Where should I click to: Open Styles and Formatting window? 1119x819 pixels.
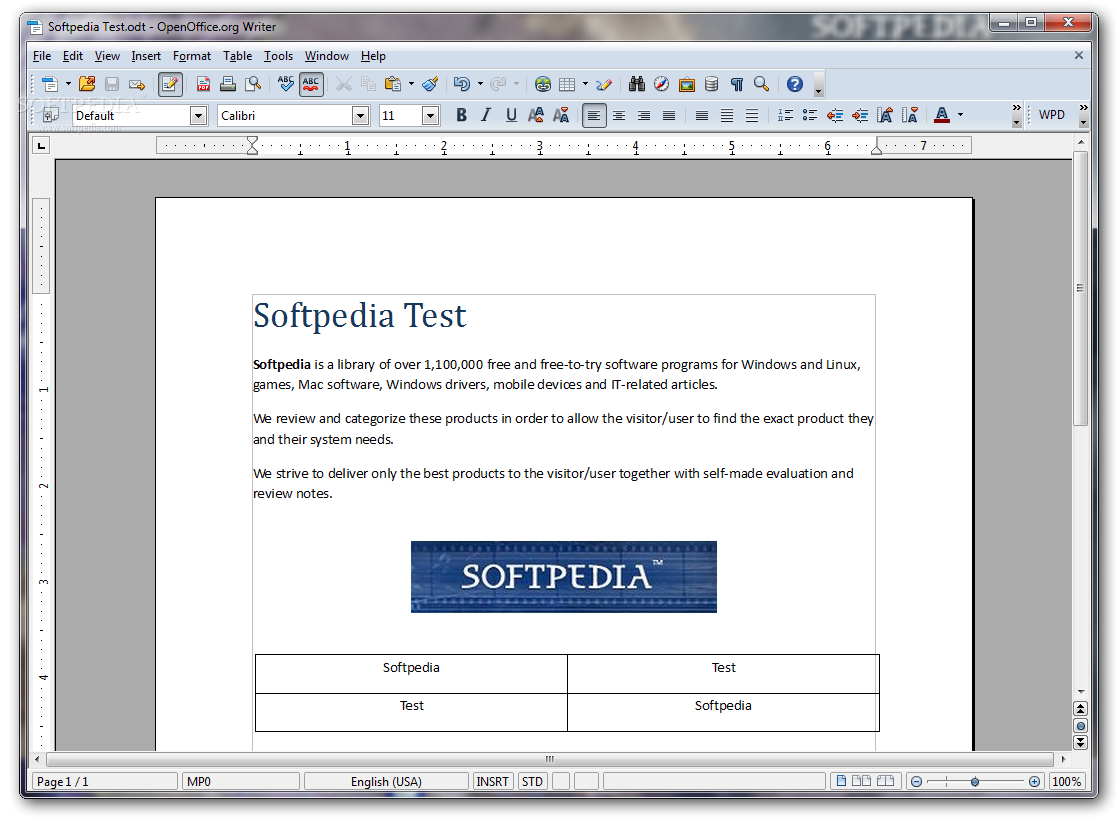click(51, 116)
